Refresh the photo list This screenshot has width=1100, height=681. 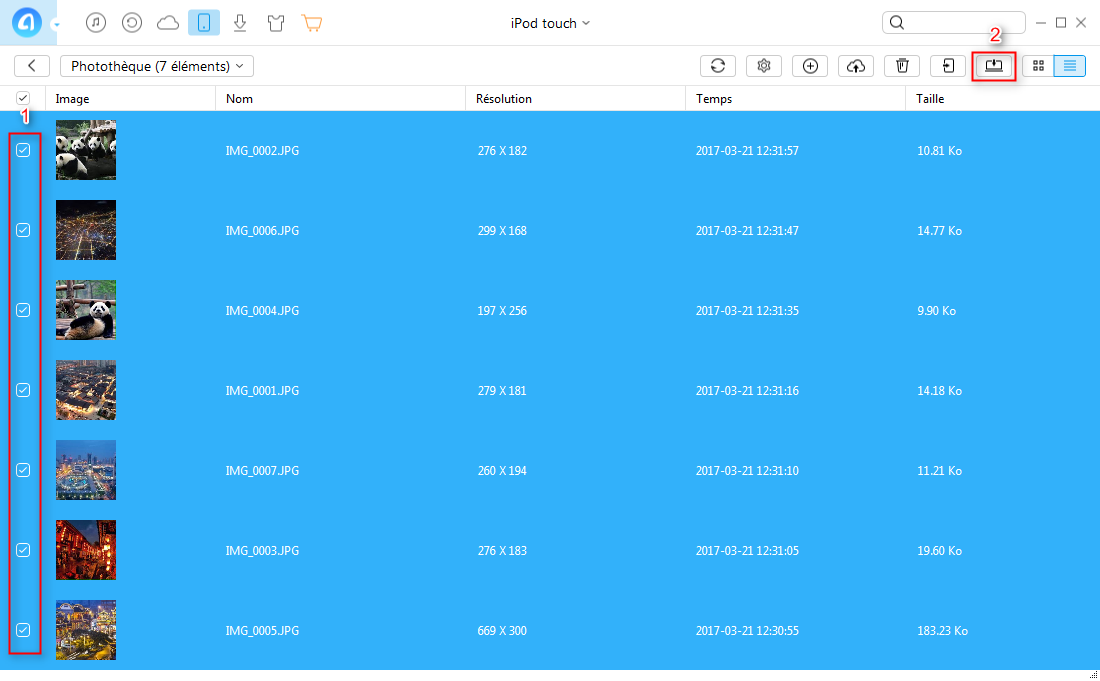point(718,66)
